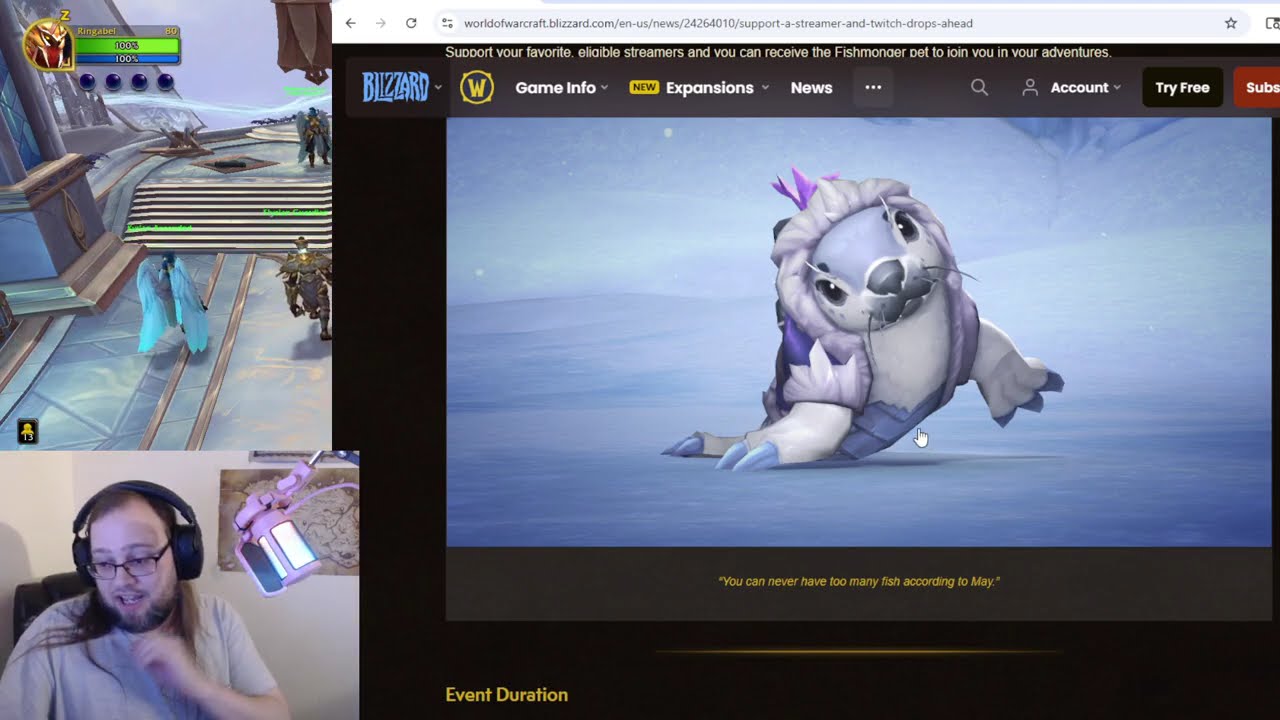
Task: Expand the Game Info menu
Action: click(x=562, y=88)
